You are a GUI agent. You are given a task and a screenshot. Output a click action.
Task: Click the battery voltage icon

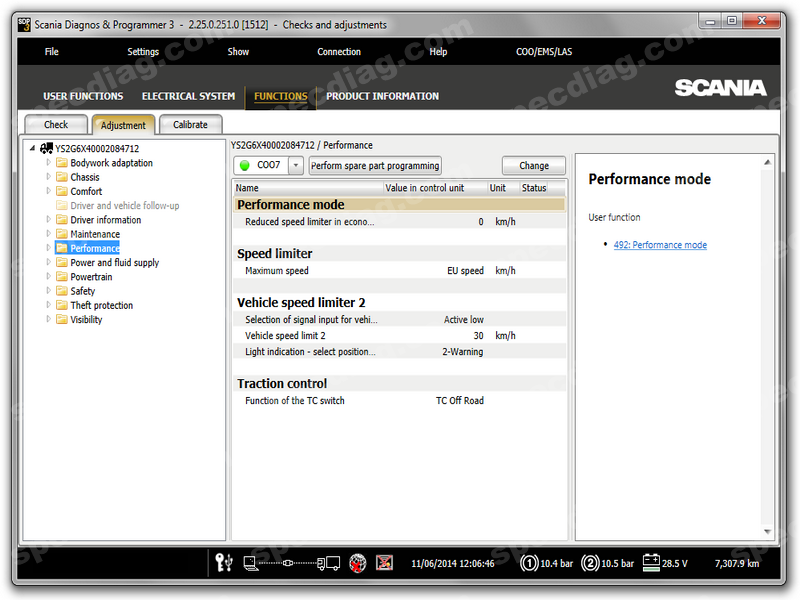[x=651, y=563]
